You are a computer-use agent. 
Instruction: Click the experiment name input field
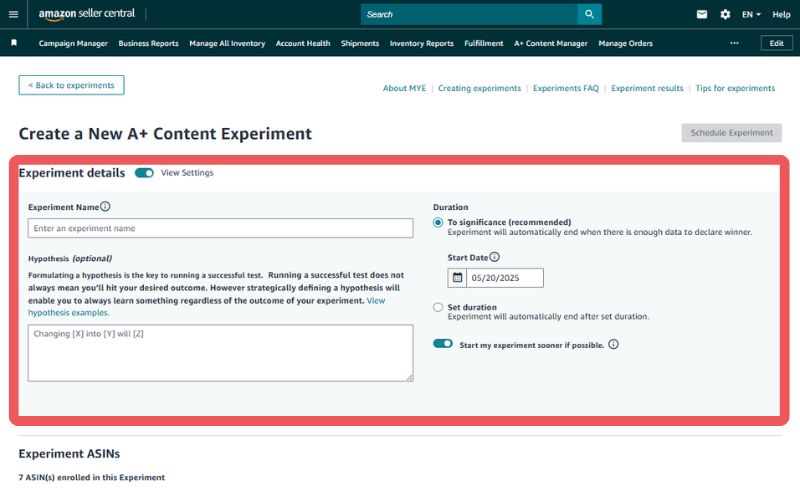(220, 228)
